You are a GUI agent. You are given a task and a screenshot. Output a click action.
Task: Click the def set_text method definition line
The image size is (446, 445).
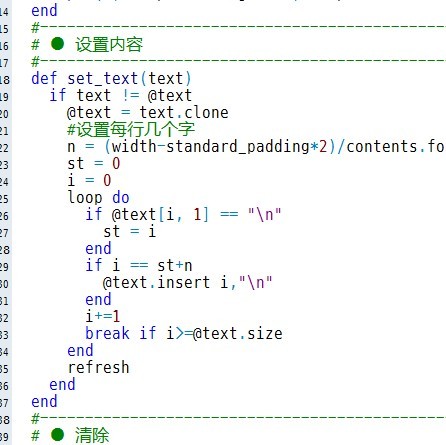pos(111,79)
